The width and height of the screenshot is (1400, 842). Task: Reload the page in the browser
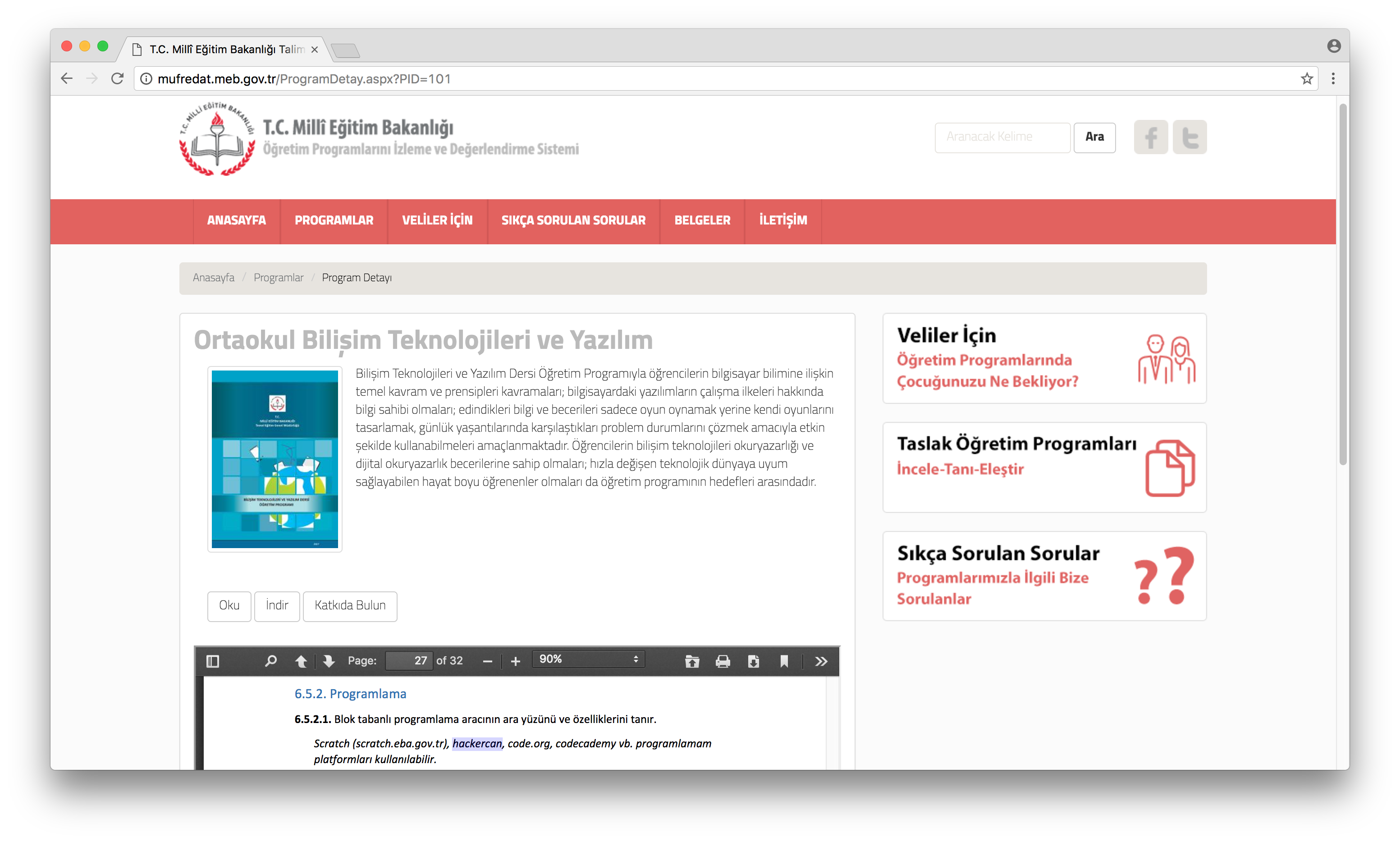pos(118,78)
